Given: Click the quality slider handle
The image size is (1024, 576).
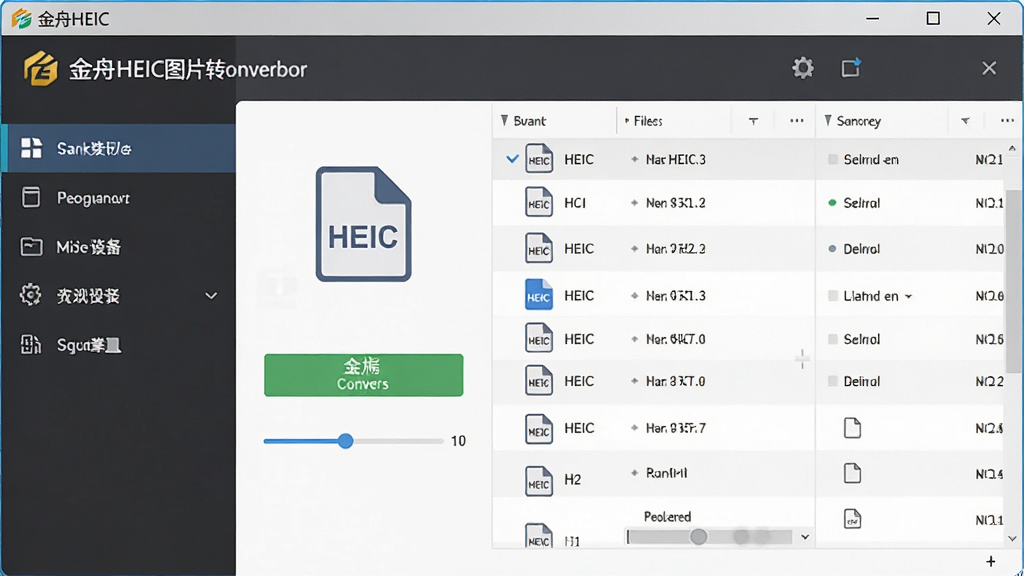Looking at the screenshot, I should click(x=345, y=441).
